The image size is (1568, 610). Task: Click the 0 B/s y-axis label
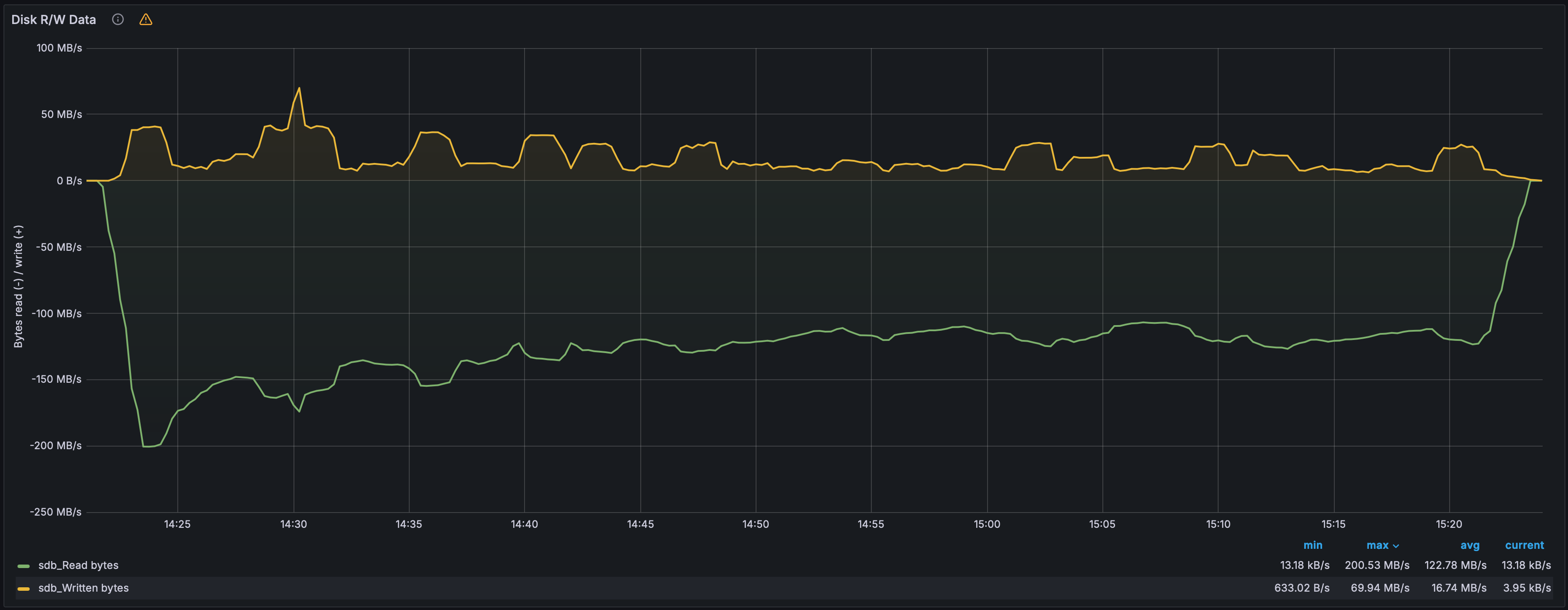pos(69,181)
